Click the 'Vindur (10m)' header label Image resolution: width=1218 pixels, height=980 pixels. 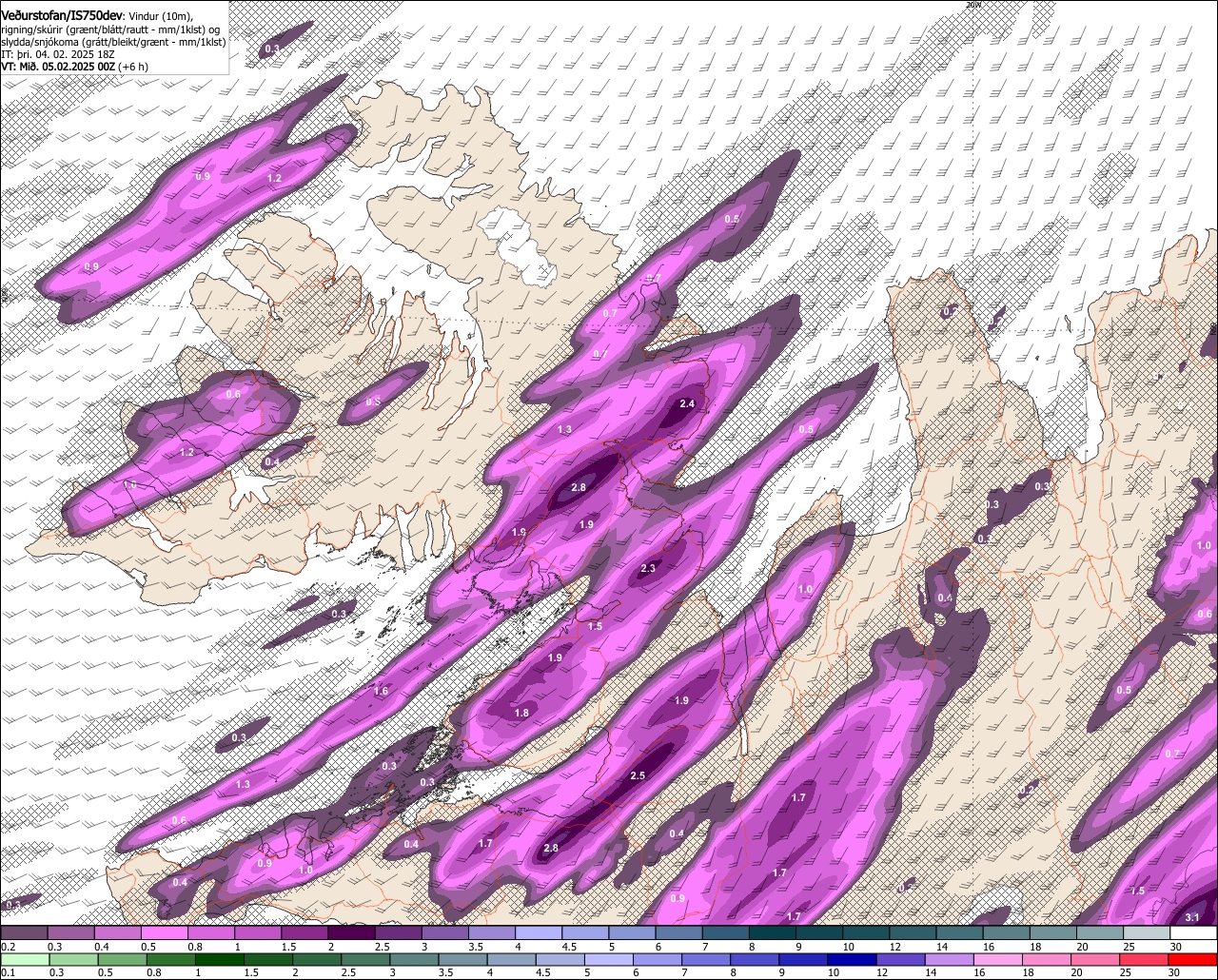tap(159, 17)
